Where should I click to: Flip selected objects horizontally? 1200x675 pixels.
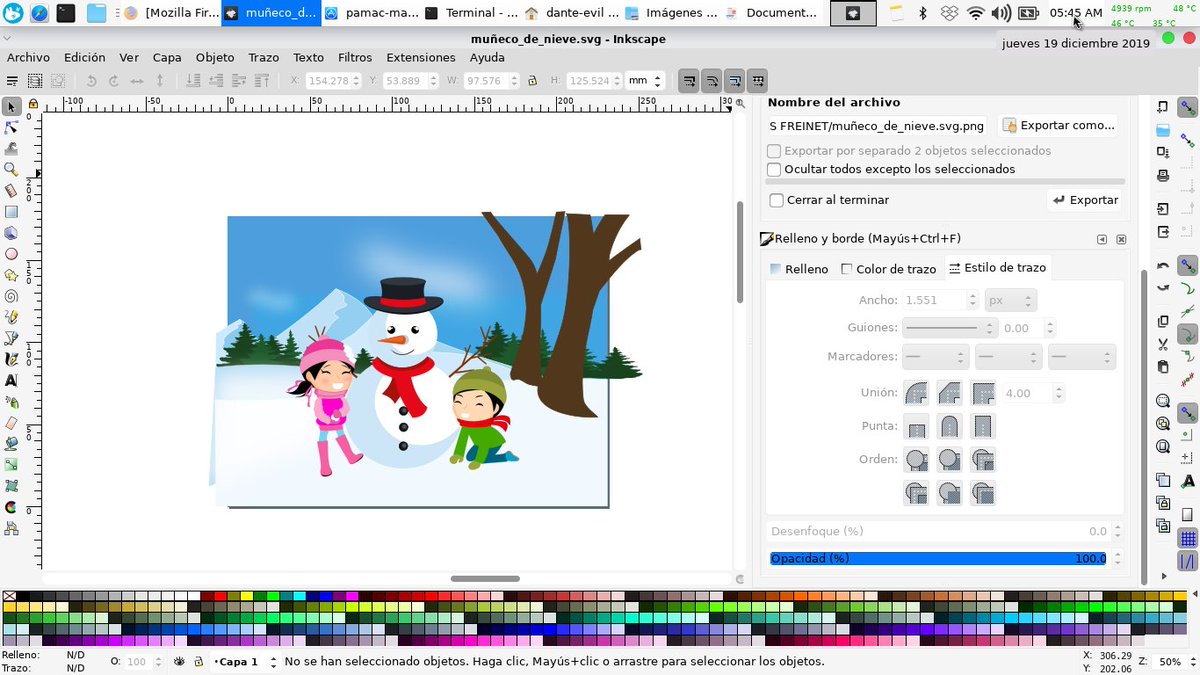click(137, 81)
